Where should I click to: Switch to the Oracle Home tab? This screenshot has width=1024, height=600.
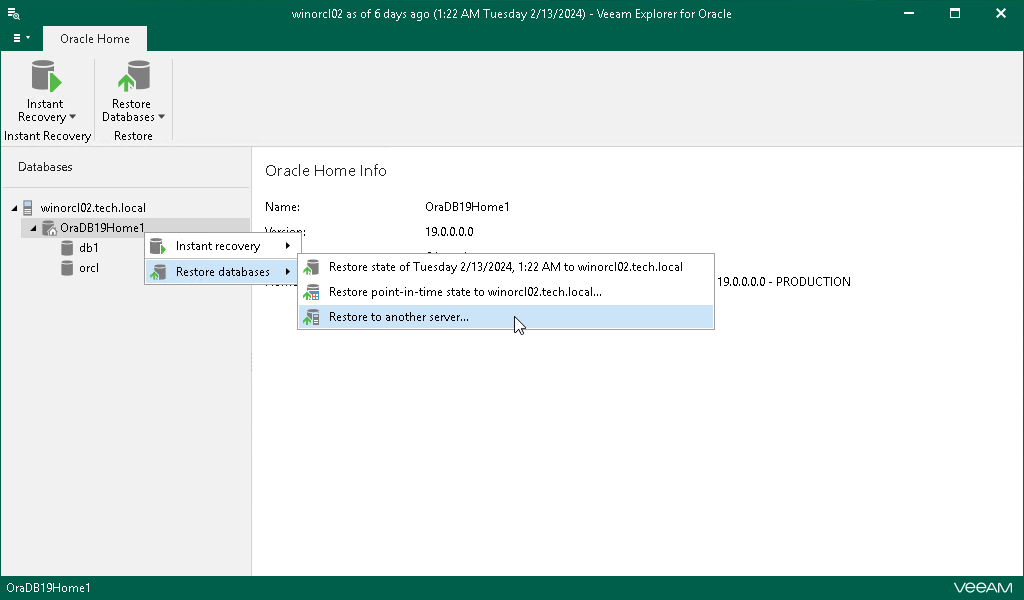tap(95, 39)
